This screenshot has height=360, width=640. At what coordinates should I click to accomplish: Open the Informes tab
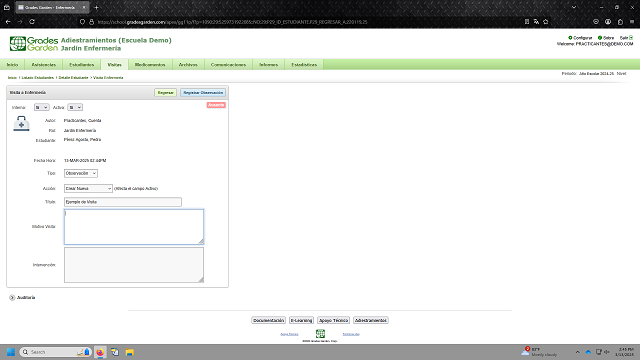pos(268,64)
